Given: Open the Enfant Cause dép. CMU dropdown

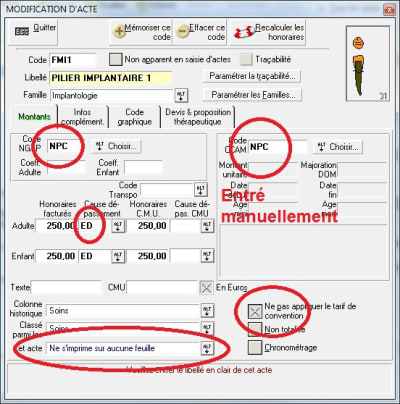Looking at the screenshot, I should pos(207,256).
